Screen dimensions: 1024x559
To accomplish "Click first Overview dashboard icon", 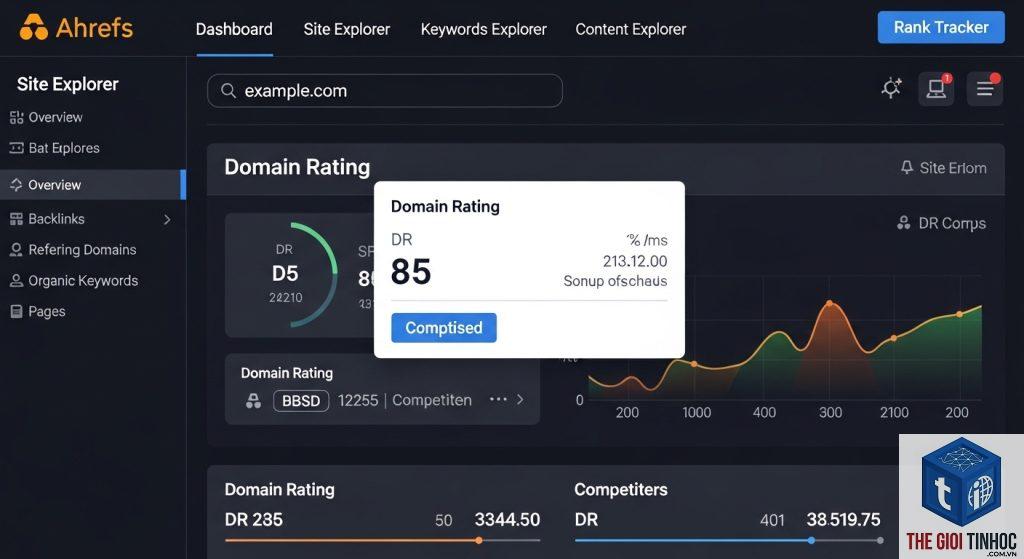I will [16, 118].
